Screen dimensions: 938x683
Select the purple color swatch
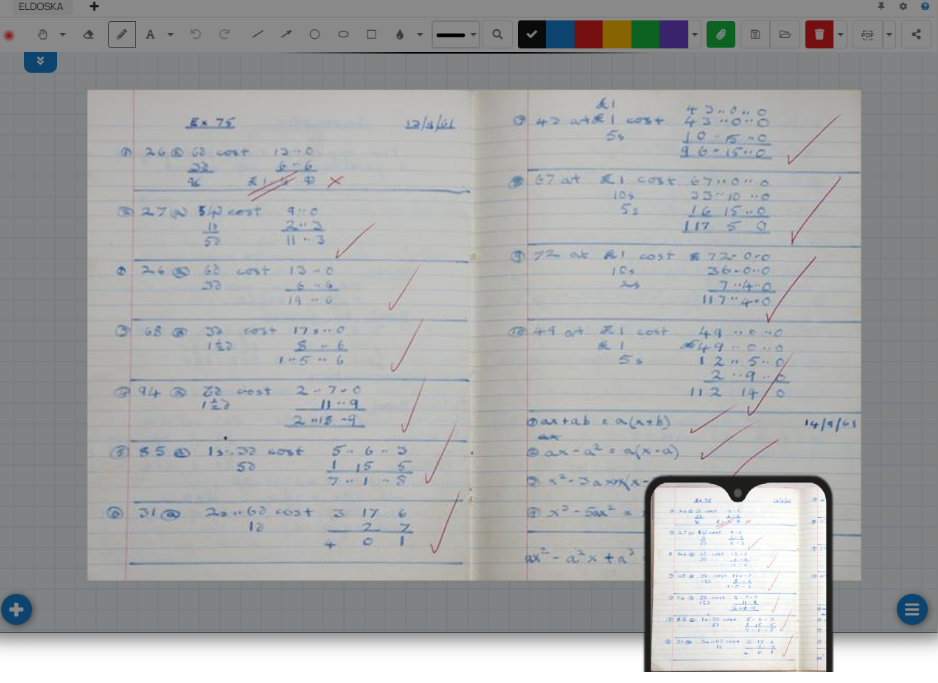[673, 34]
